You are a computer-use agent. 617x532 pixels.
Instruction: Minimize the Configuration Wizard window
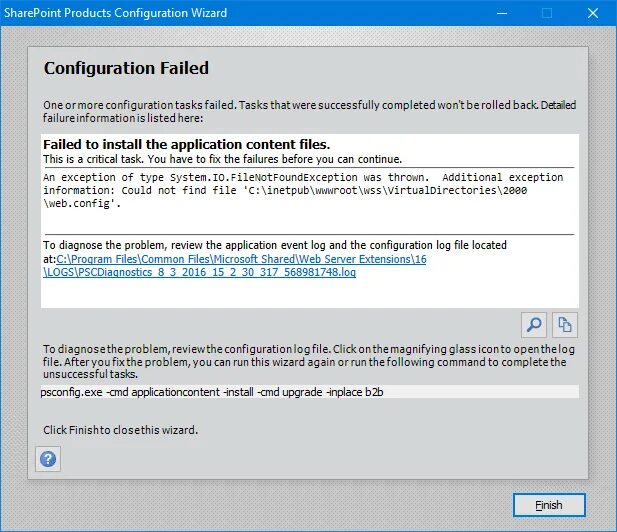pyautogui.click(x=502, y=13)
